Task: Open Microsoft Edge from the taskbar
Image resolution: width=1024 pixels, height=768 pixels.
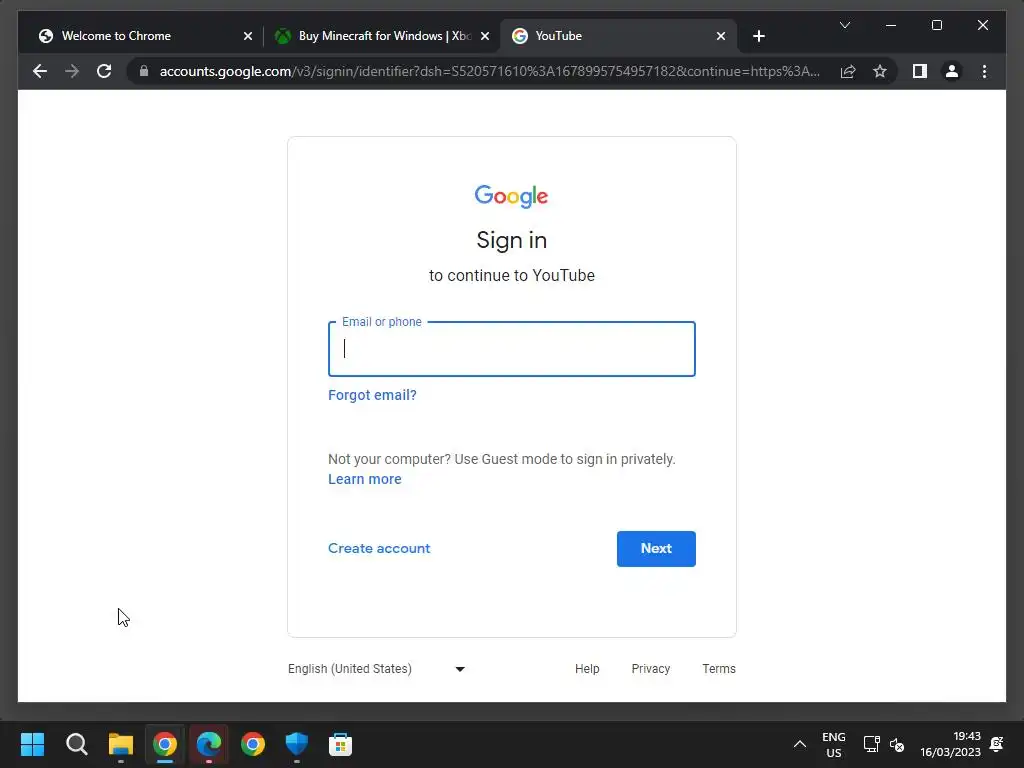Action: tap(209, 744)
